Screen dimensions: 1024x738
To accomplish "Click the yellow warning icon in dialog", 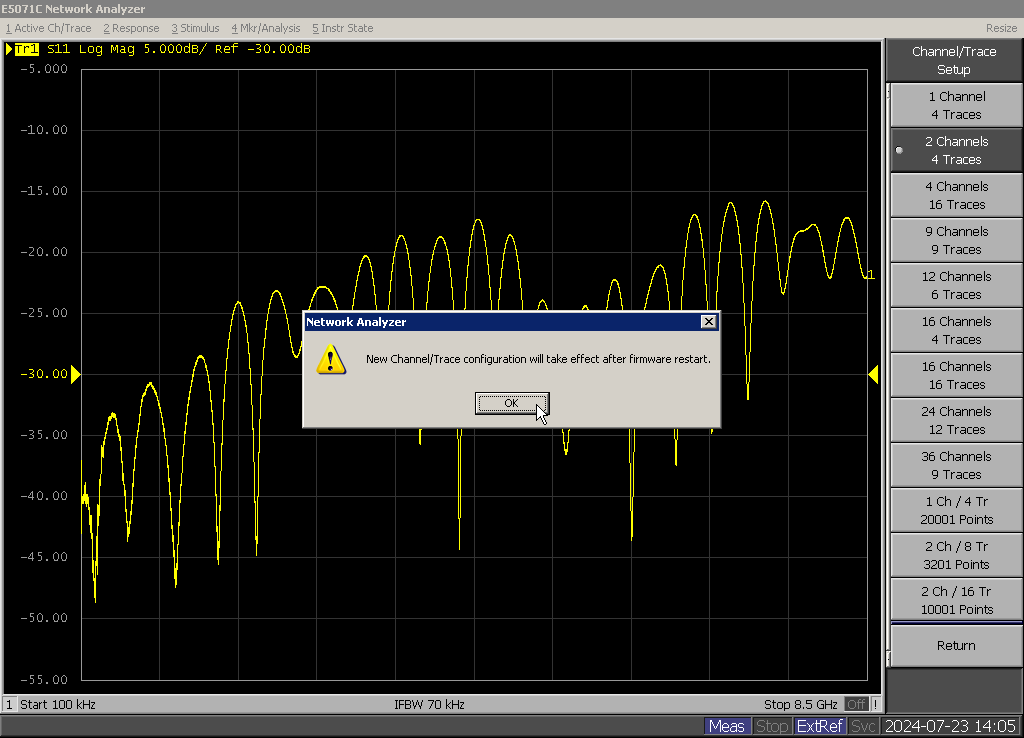I will 331,359.
